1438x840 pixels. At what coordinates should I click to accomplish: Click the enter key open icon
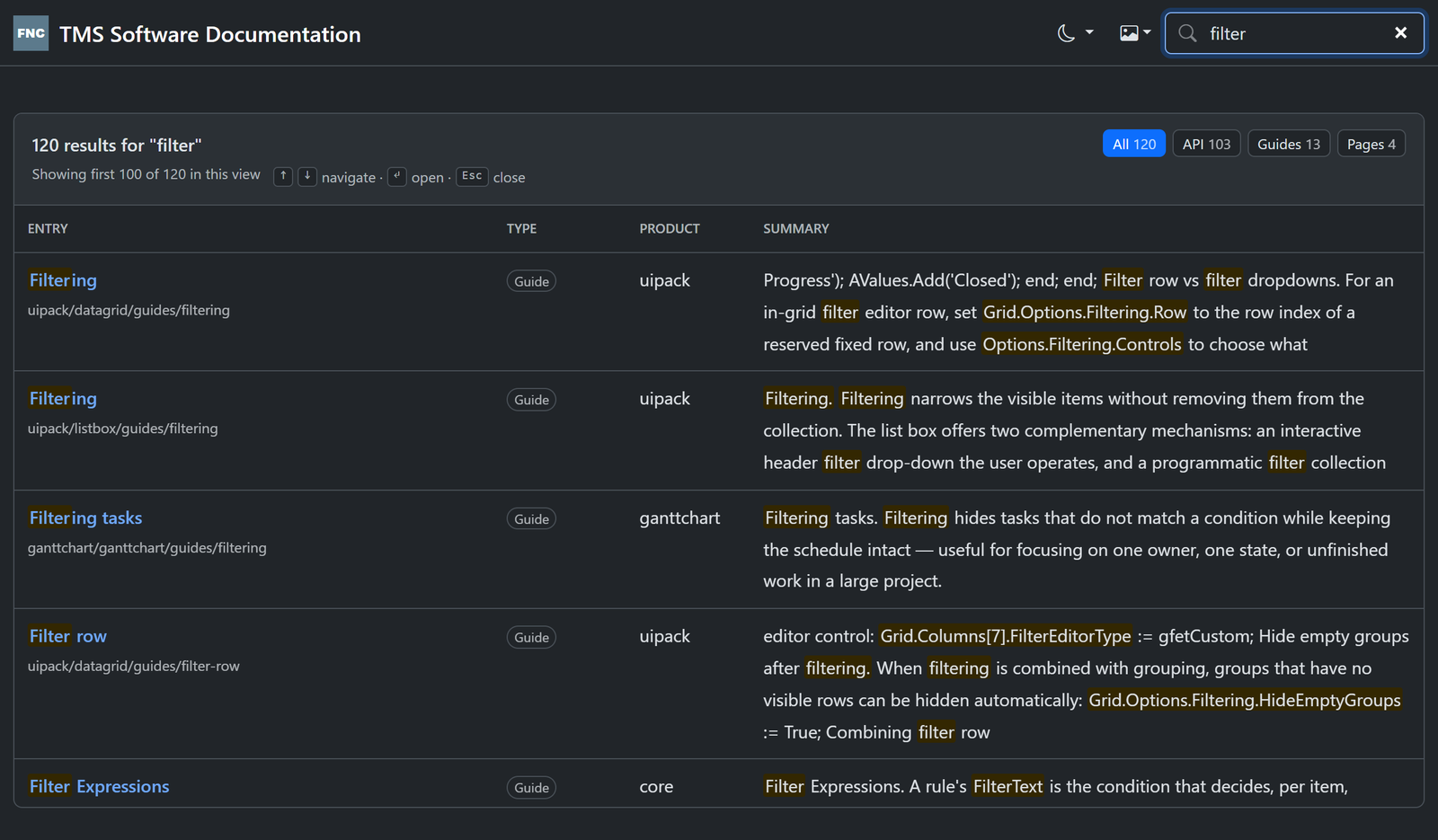(x=397, y=176)
